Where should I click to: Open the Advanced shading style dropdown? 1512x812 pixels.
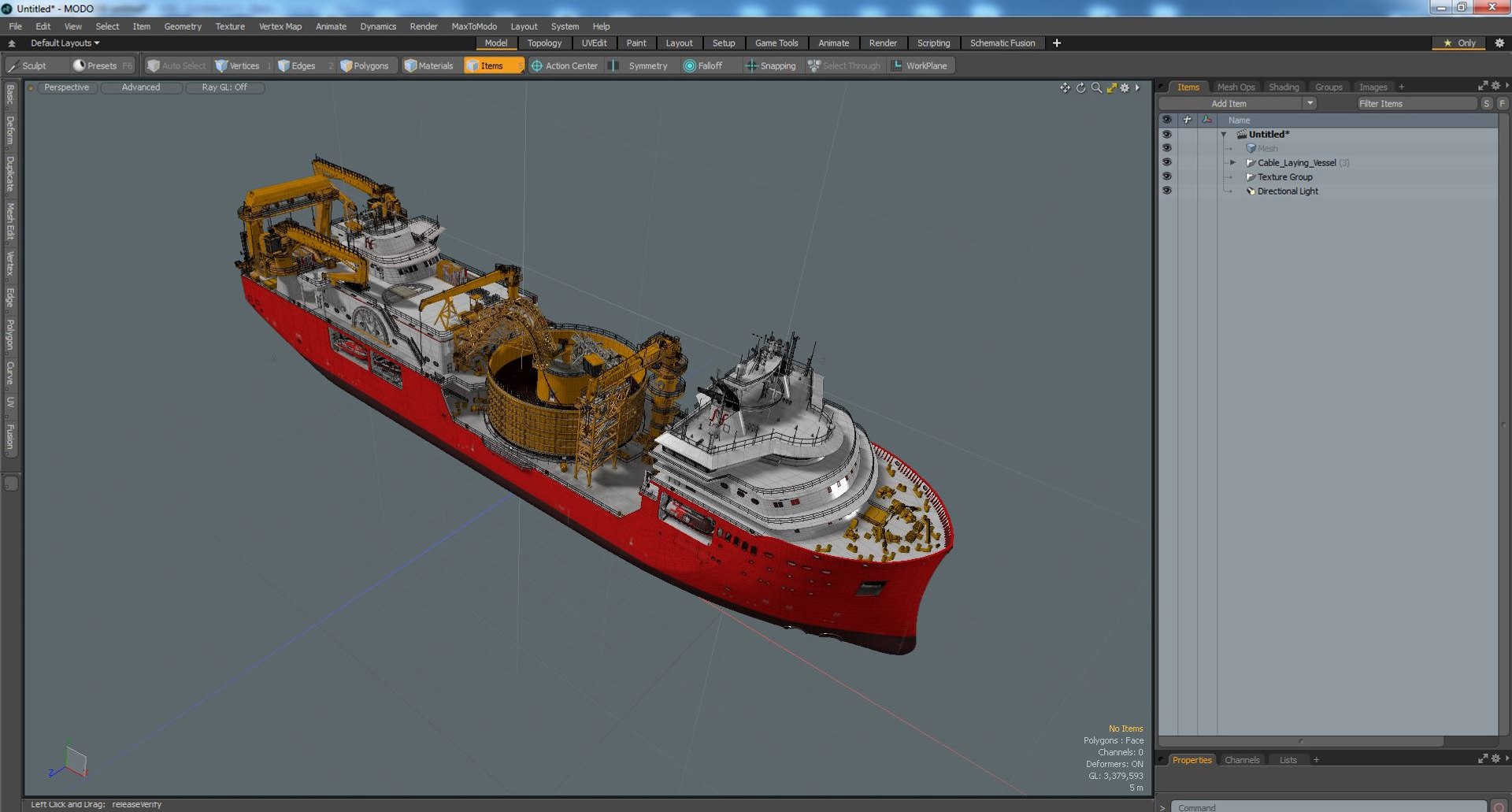click(x=141, y=87)
